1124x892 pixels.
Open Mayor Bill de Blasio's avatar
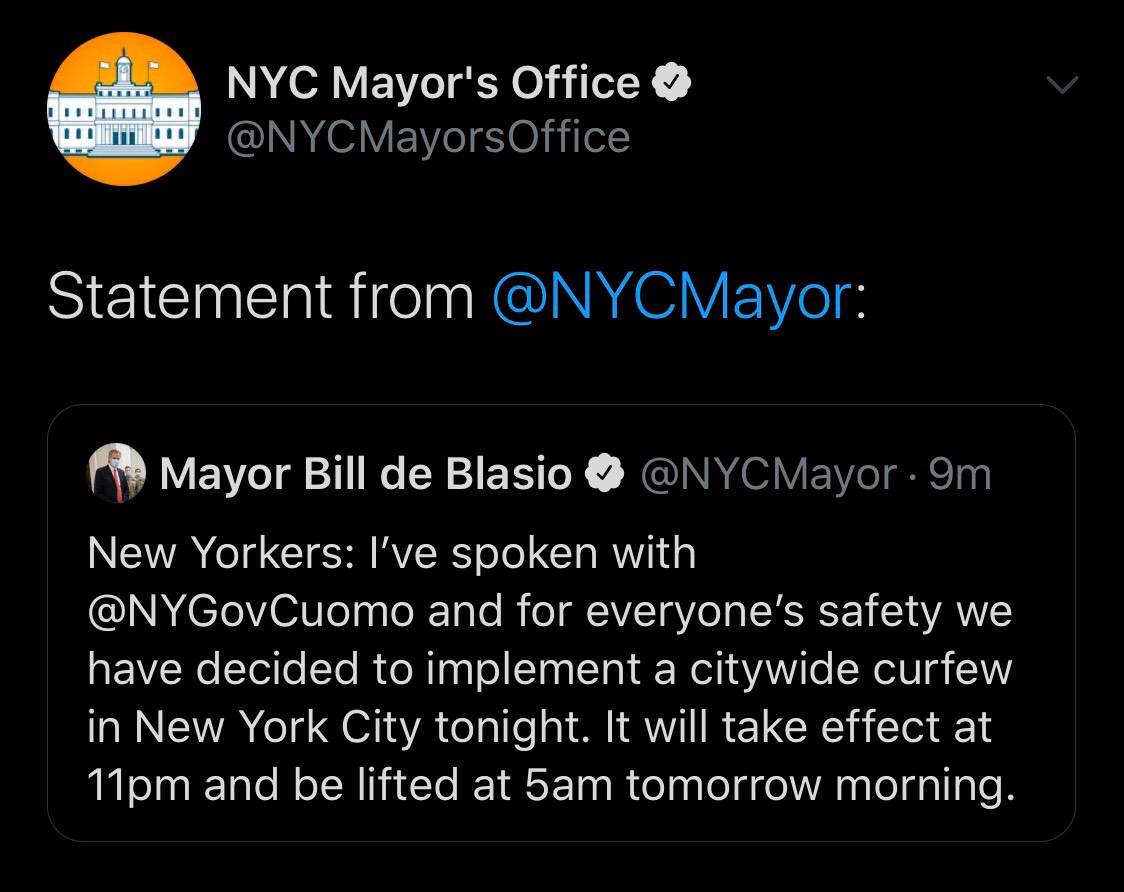tap(116, 473)
